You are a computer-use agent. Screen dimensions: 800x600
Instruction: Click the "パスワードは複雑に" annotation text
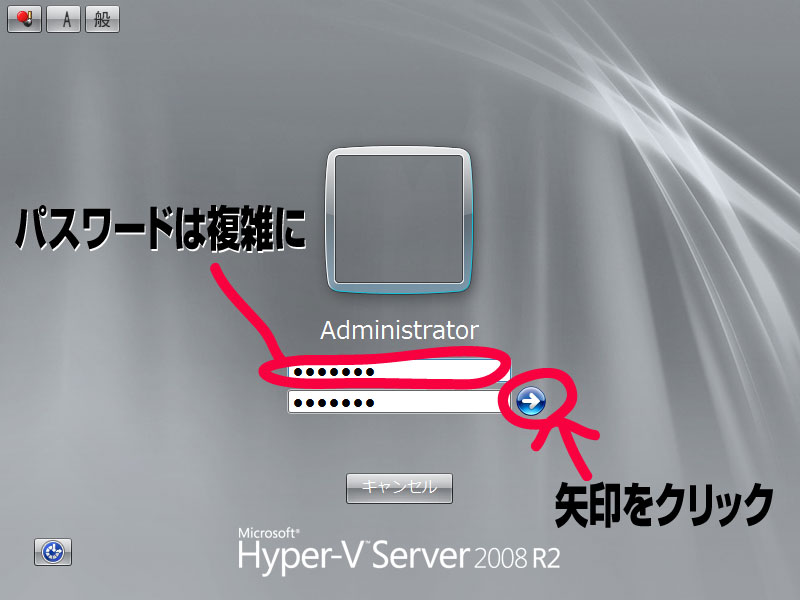[160, 228]
